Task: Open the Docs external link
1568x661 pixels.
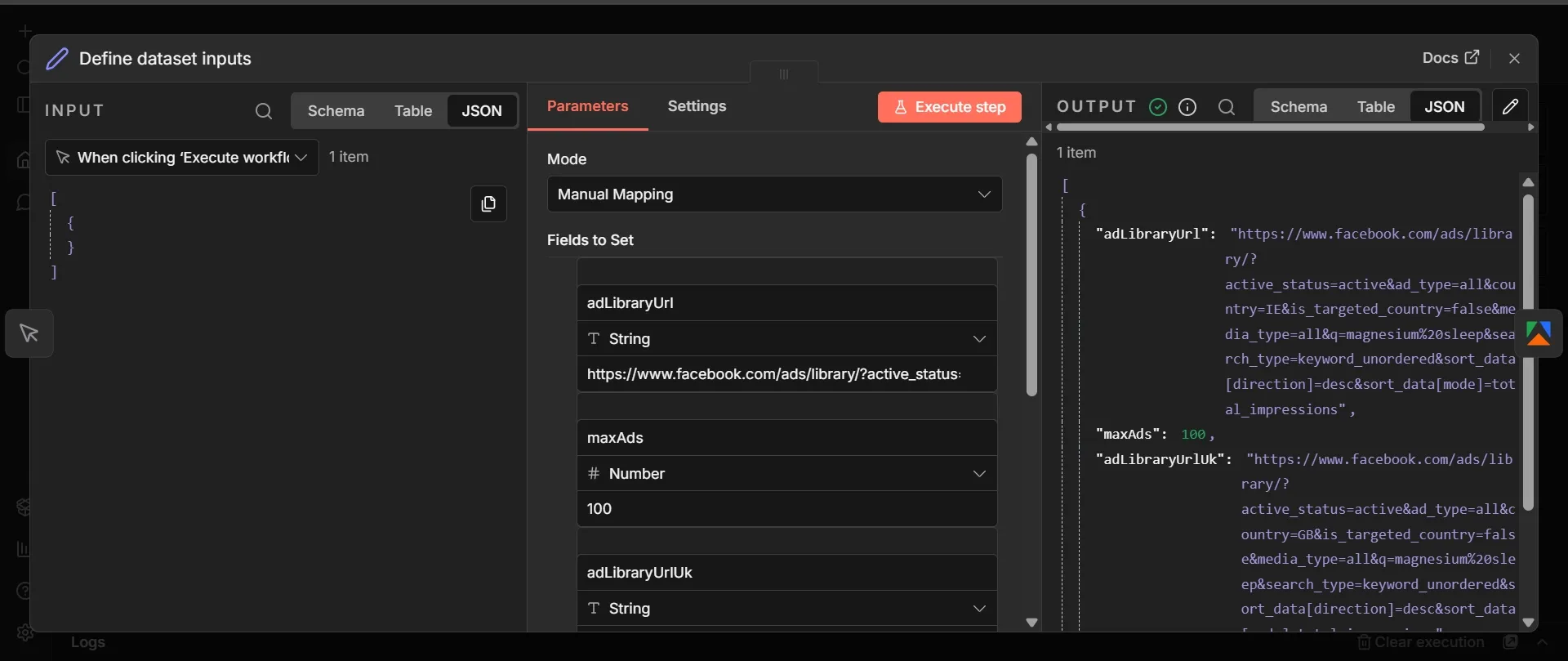Action: (1450, 58)
